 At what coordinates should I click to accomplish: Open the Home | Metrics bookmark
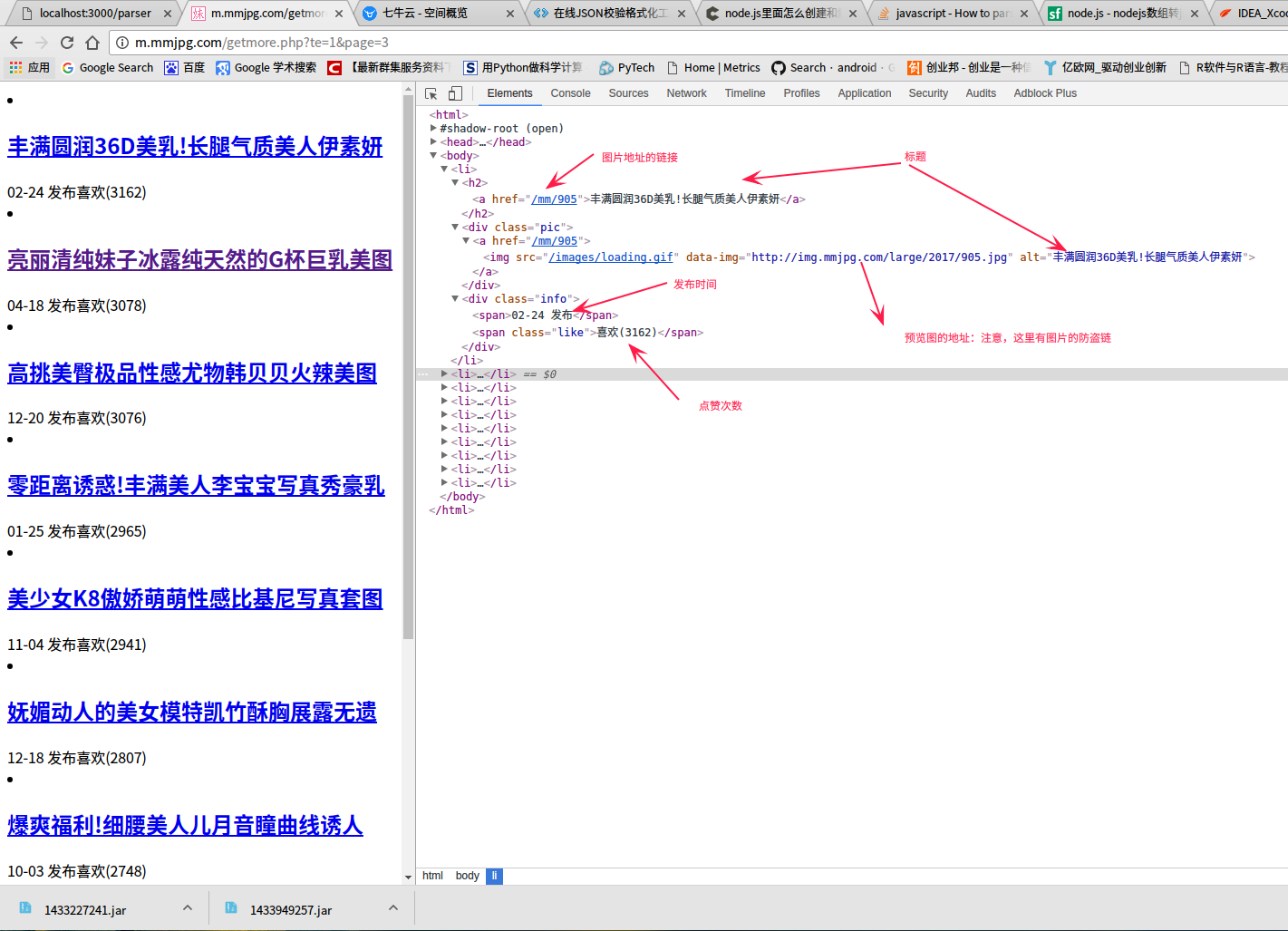click(x=712, y=67)
